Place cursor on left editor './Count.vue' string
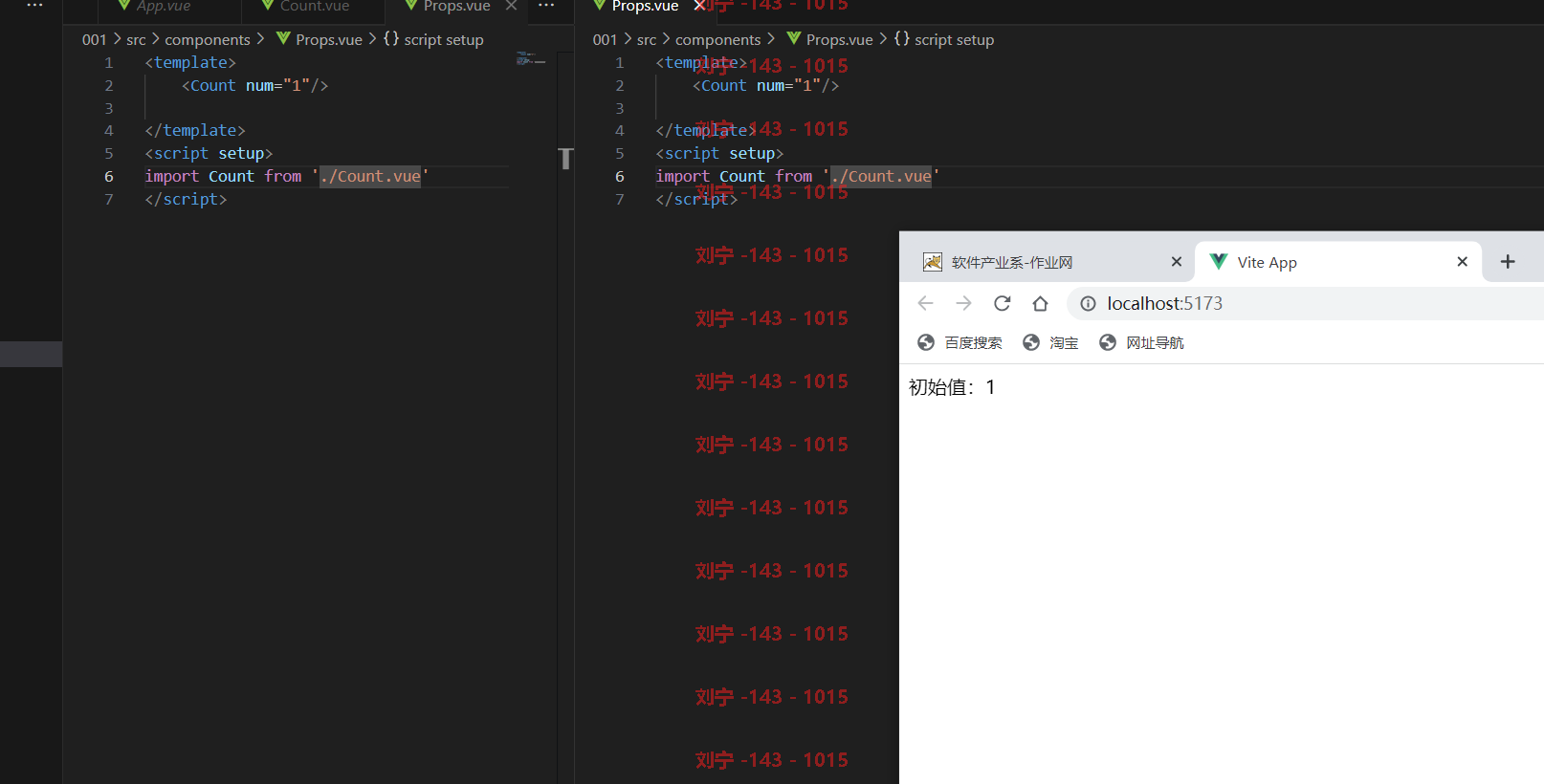 coord(370,176)
